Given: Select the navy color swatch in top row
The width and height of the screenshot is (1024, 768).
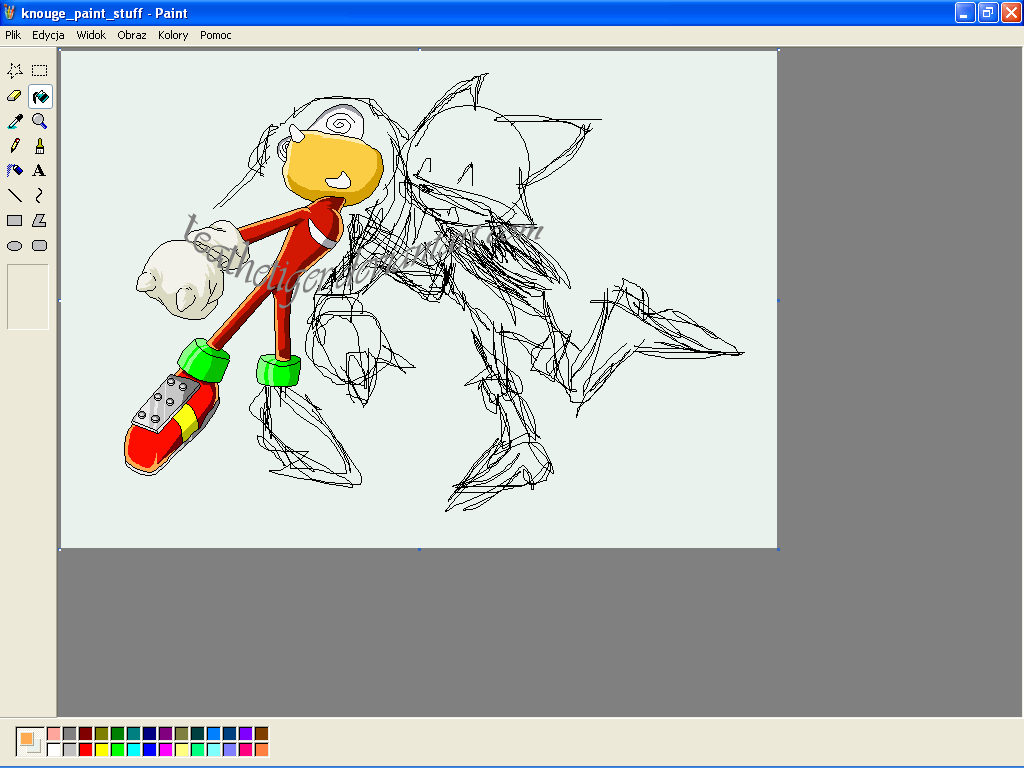Looking at the screenshot, I should (150, 734).
